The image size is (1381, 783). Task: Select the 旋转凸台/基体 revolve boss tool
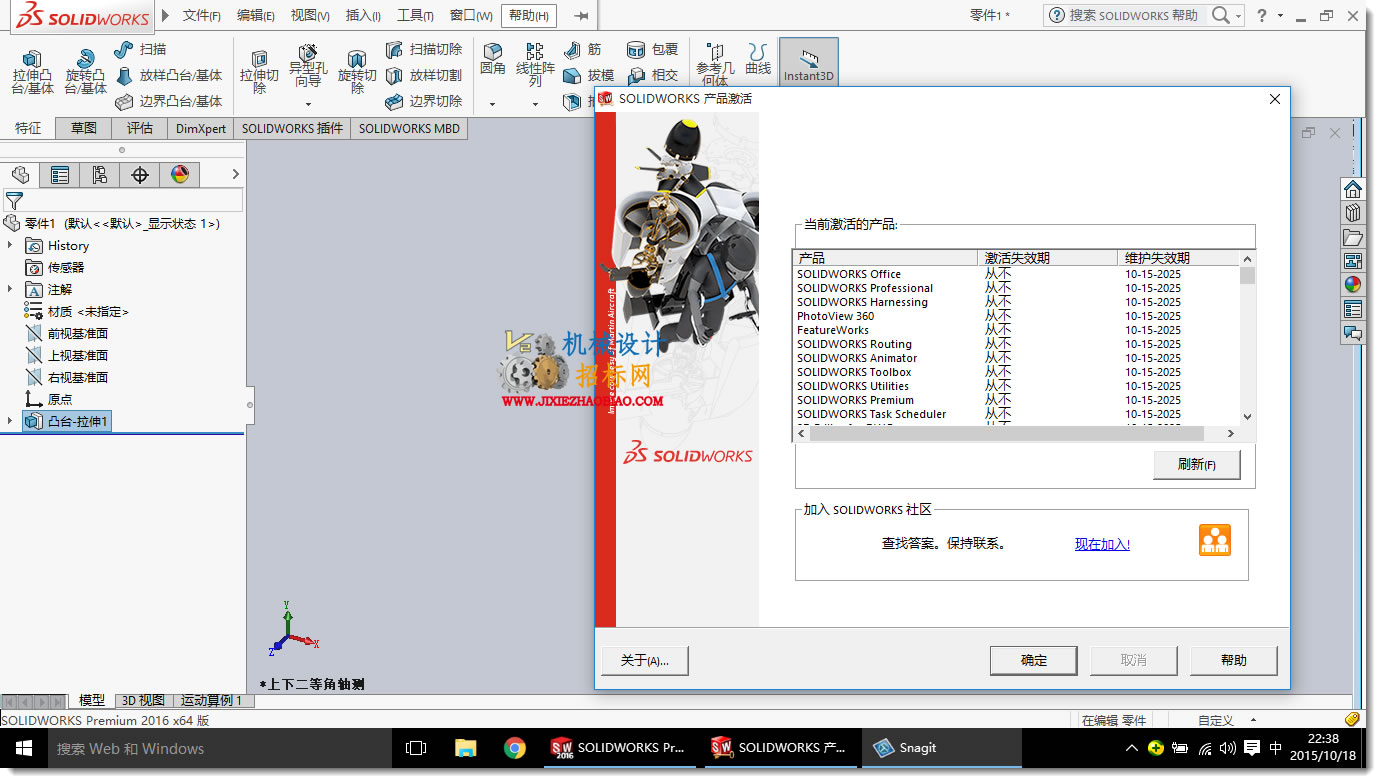click(86, 72)
